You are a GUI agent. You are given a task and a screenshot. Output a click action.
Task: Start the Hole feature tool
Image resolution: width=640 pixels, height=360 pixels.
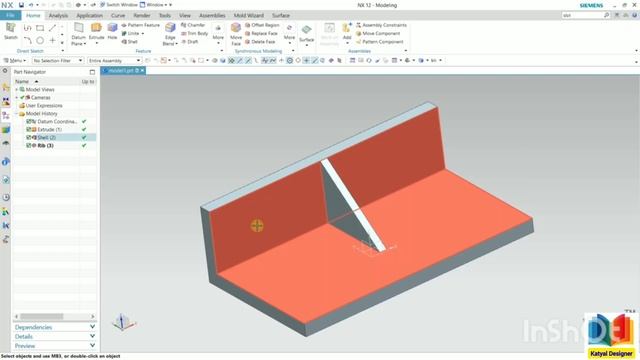coord(112,31)
